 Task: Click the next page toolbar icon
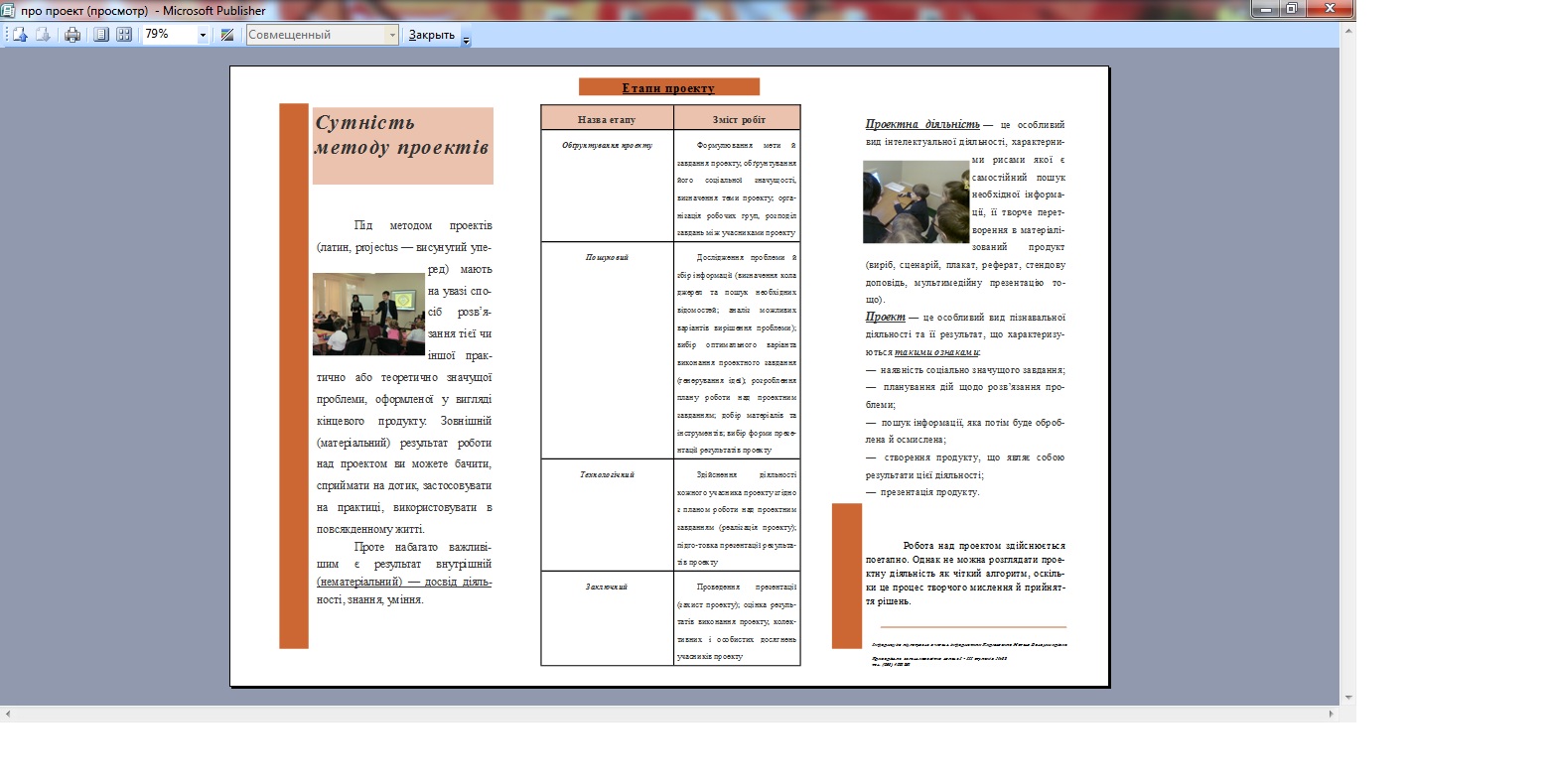[43, 35]
